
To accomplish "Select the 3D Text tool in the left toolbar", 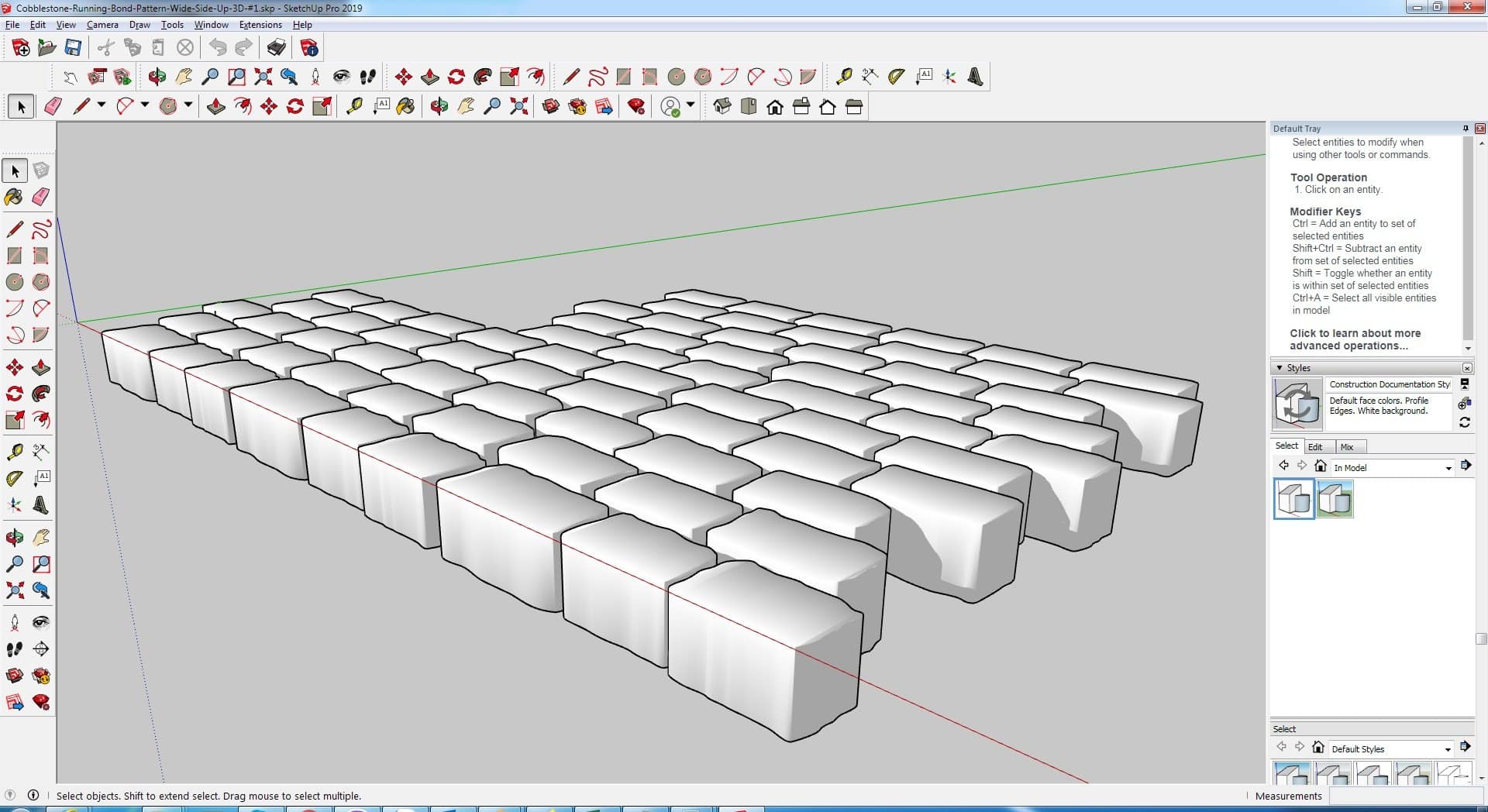I will click(x=41, y=505).
